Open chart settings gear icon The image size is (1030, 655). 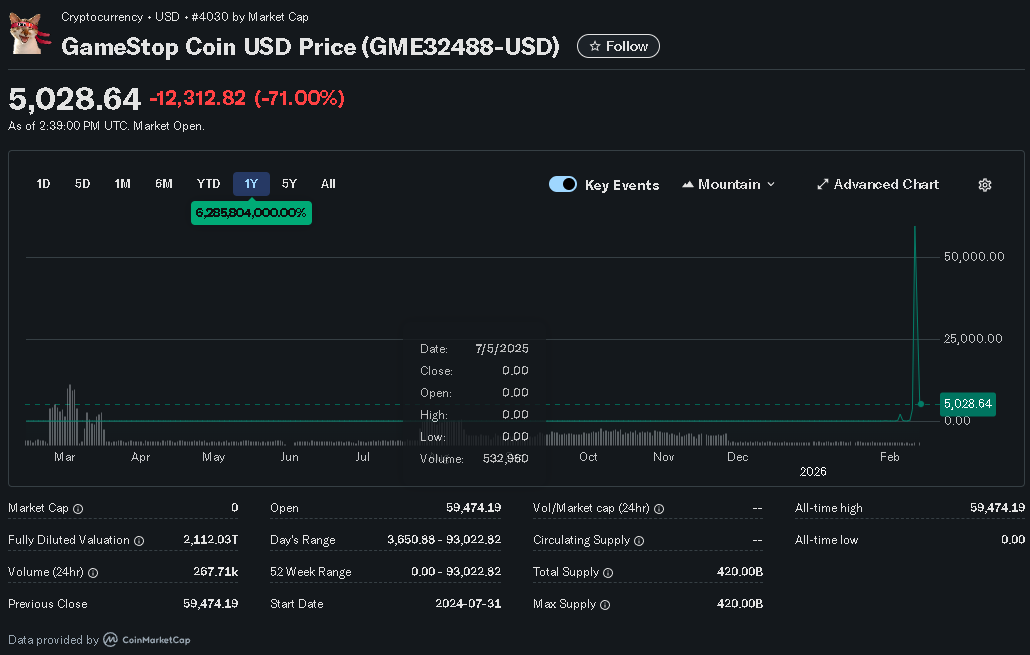click(x=984, y=185)
